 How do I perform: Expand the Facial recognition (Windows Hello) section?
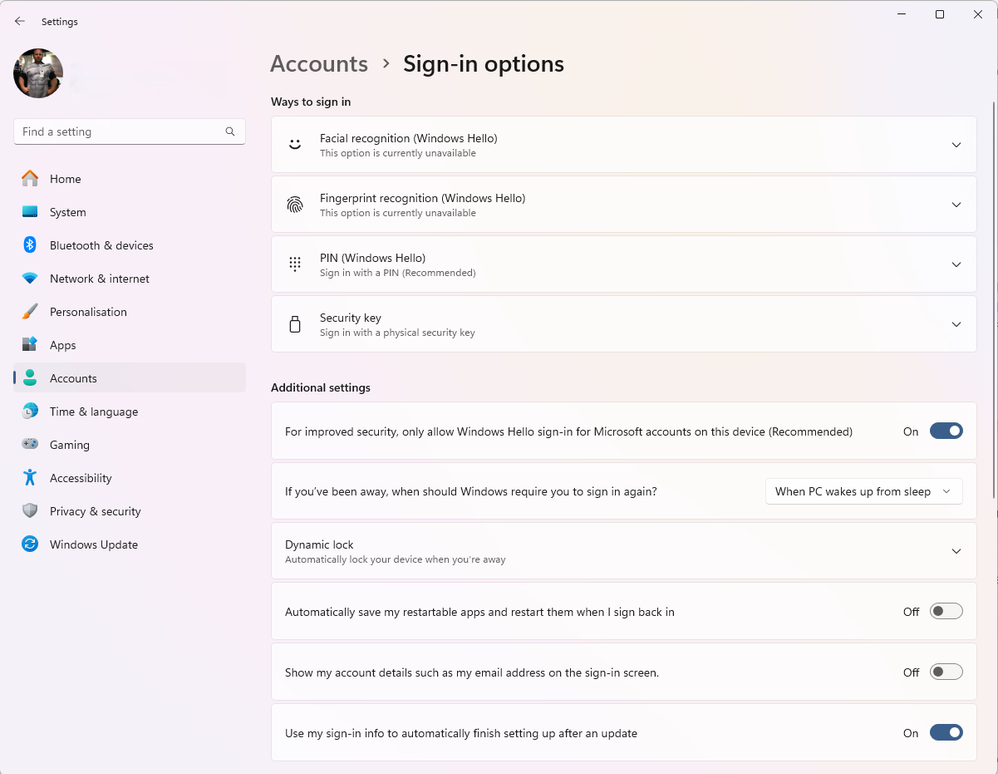pyautogui.click(x=956, y=145)
